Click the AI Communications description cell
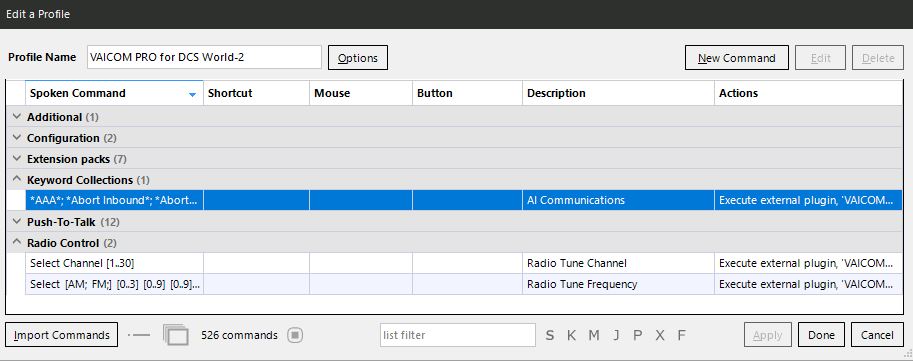 (618, 200)
